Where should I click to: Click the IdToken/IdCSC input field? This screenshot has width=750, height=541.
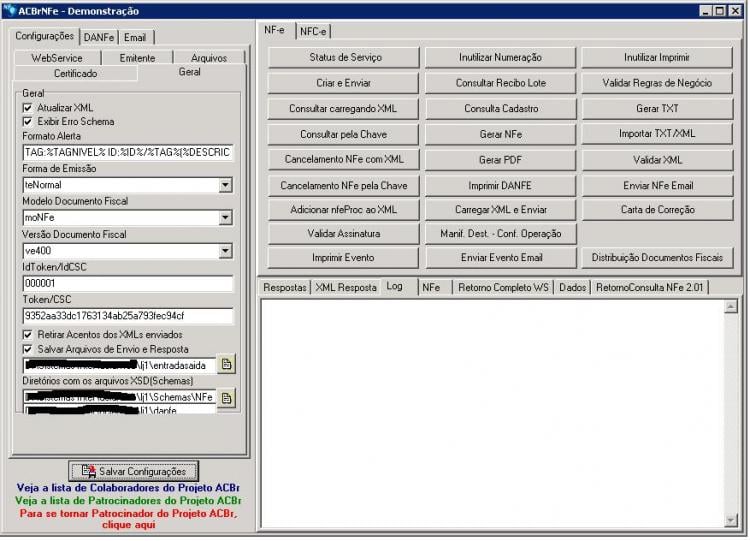[128, 283]
